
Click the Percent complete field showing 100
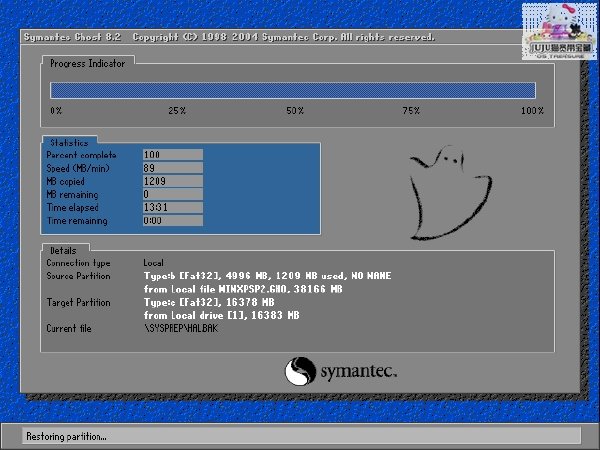[x=173, y=155]
